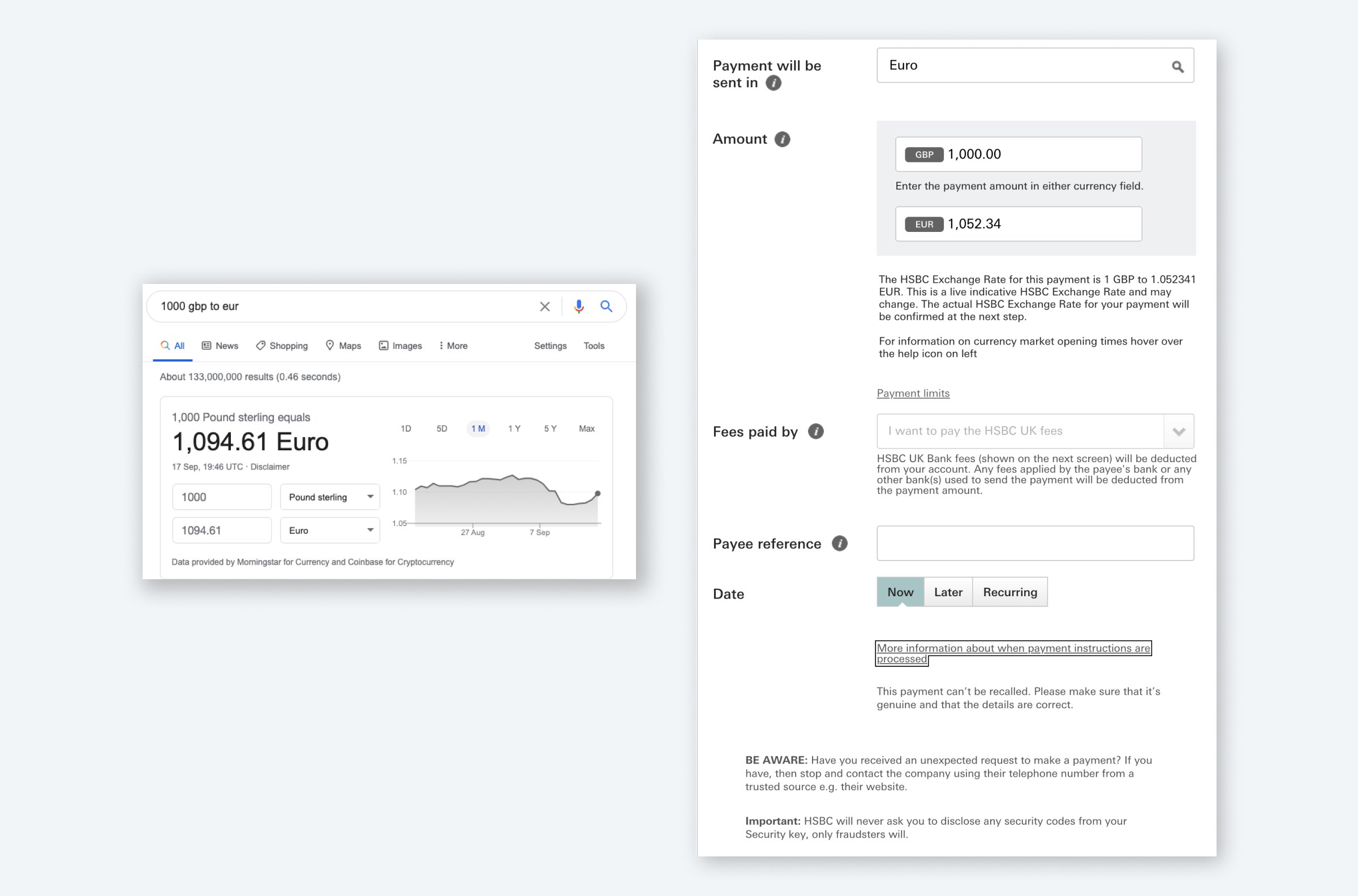Click info icon beside 'Payment will be sent in'
This screenshot has width=1358, height=896.
[773, 83]
